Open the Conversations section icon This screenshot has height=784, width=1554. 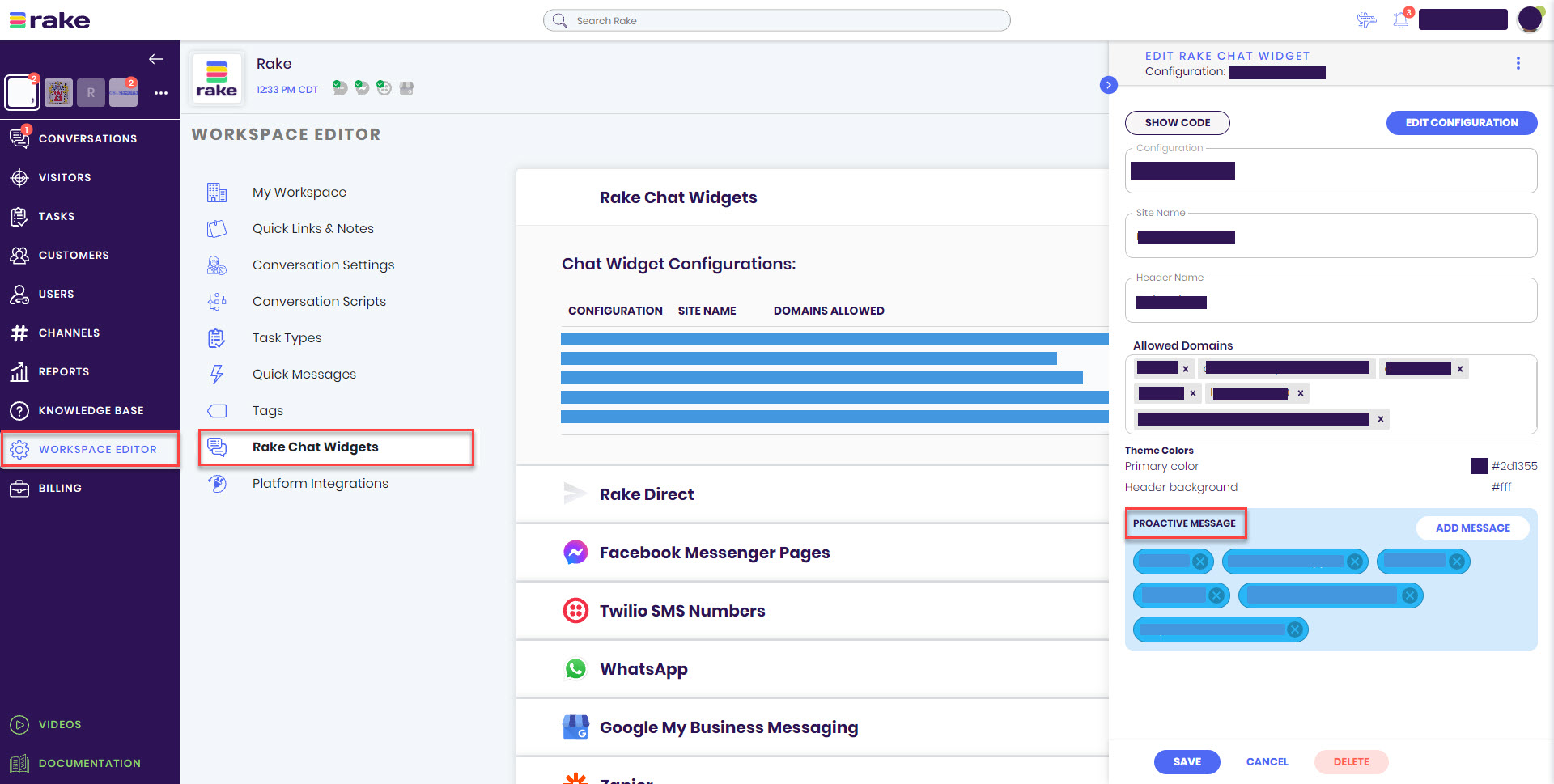pyautogui.click(x=19, y=138)
